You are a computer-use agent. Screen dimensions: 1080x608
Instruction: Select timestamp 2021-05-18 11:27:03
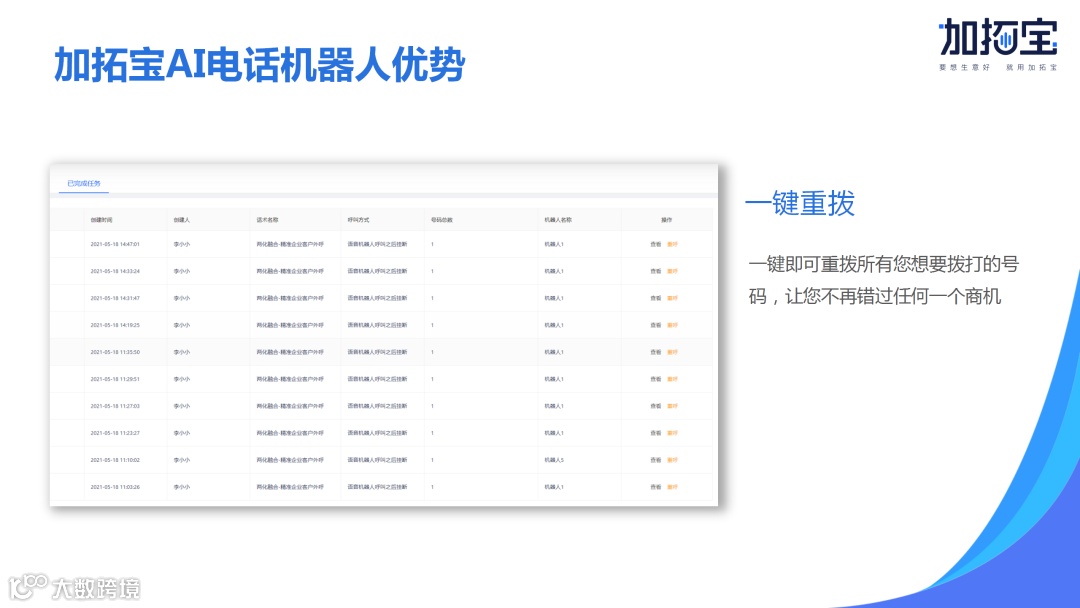[115, 406]
